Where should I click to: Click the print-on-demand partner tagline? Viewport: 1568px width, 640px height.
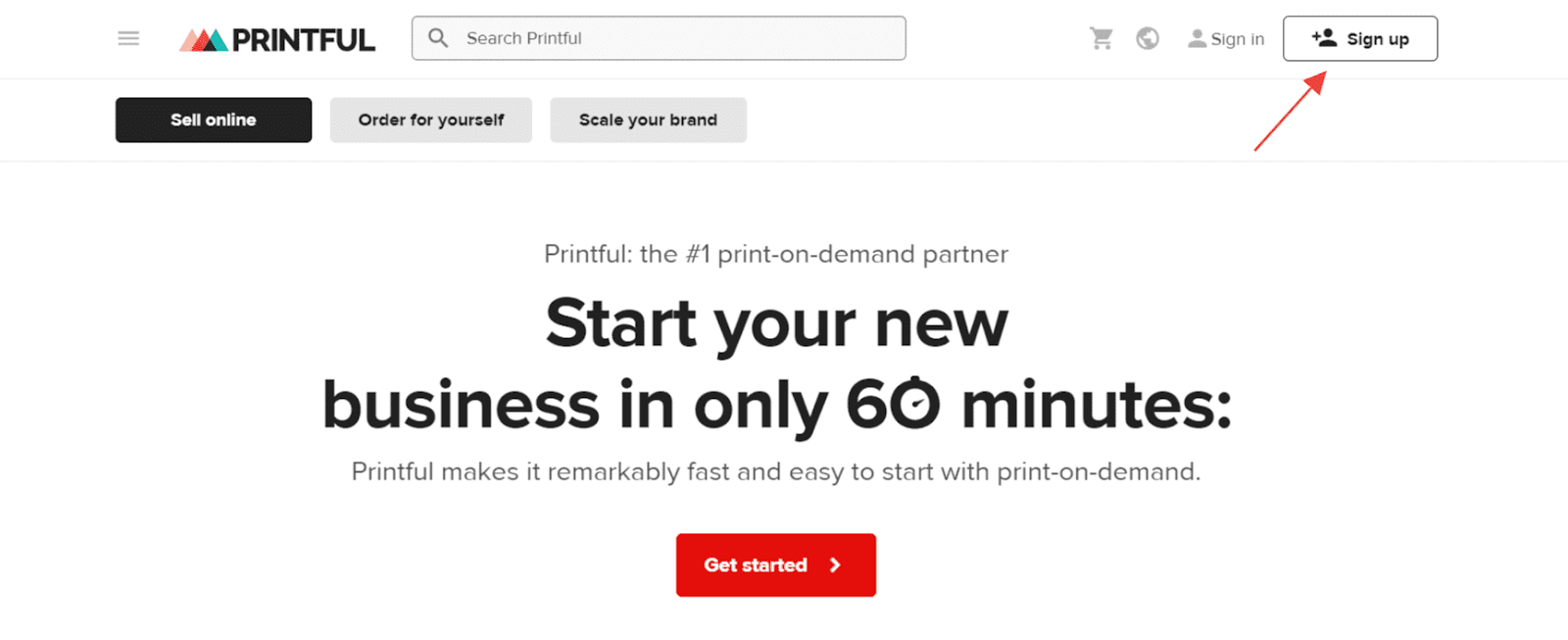[x=776, y=254]
